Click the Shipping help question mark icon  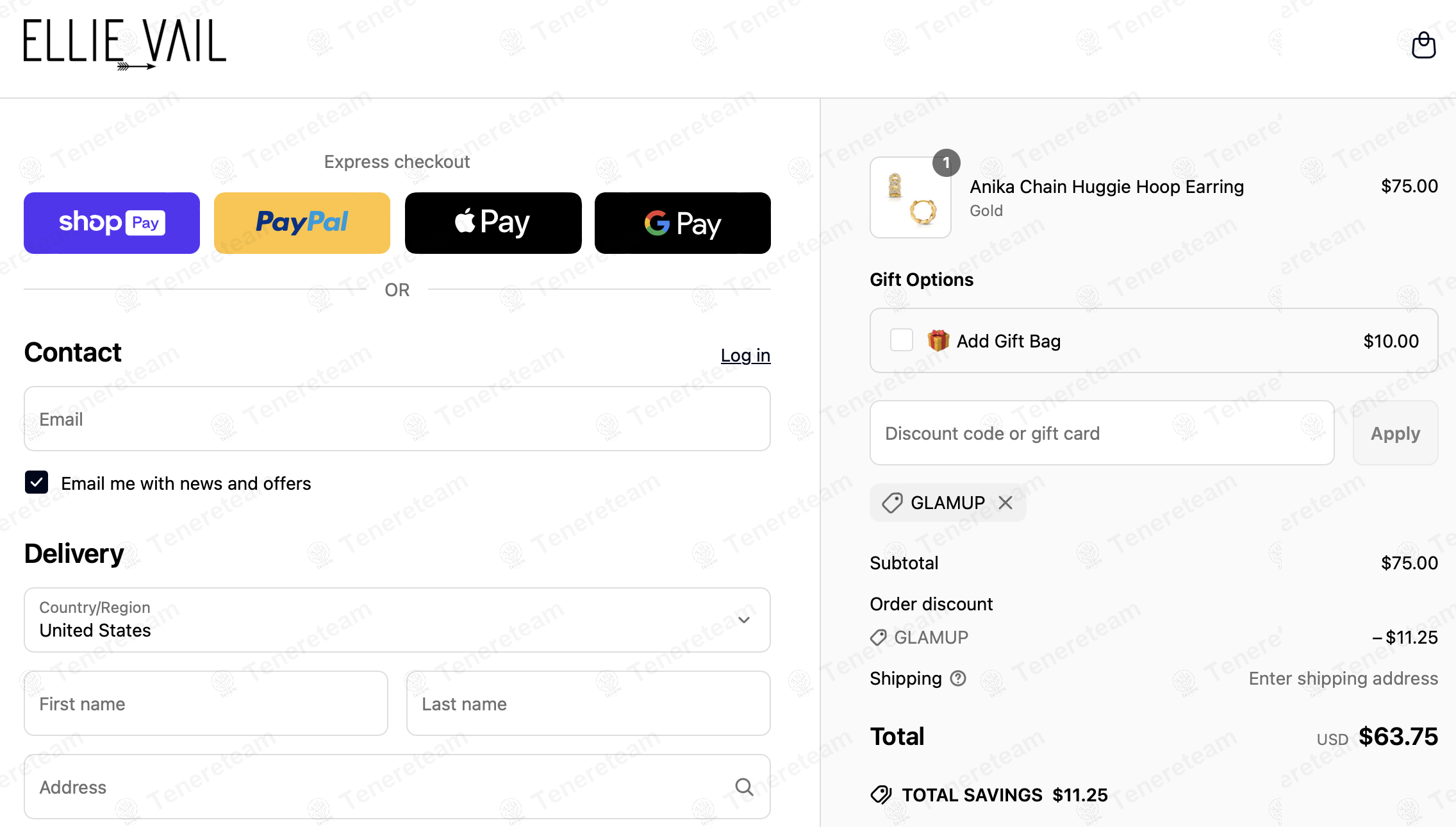point(958,678)
